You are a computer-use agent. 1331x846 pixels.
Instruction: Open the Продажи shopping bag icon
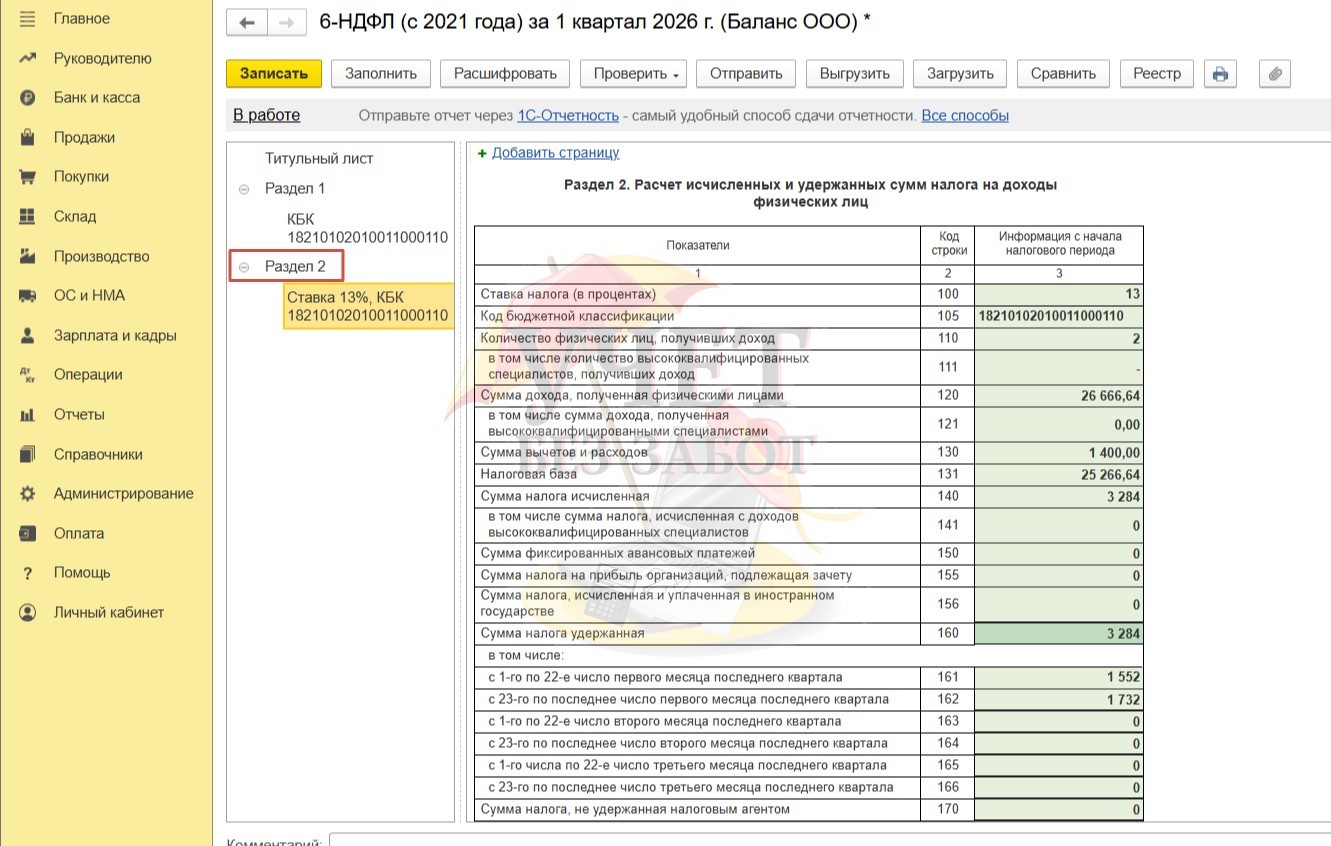click(x=28, y=138)
